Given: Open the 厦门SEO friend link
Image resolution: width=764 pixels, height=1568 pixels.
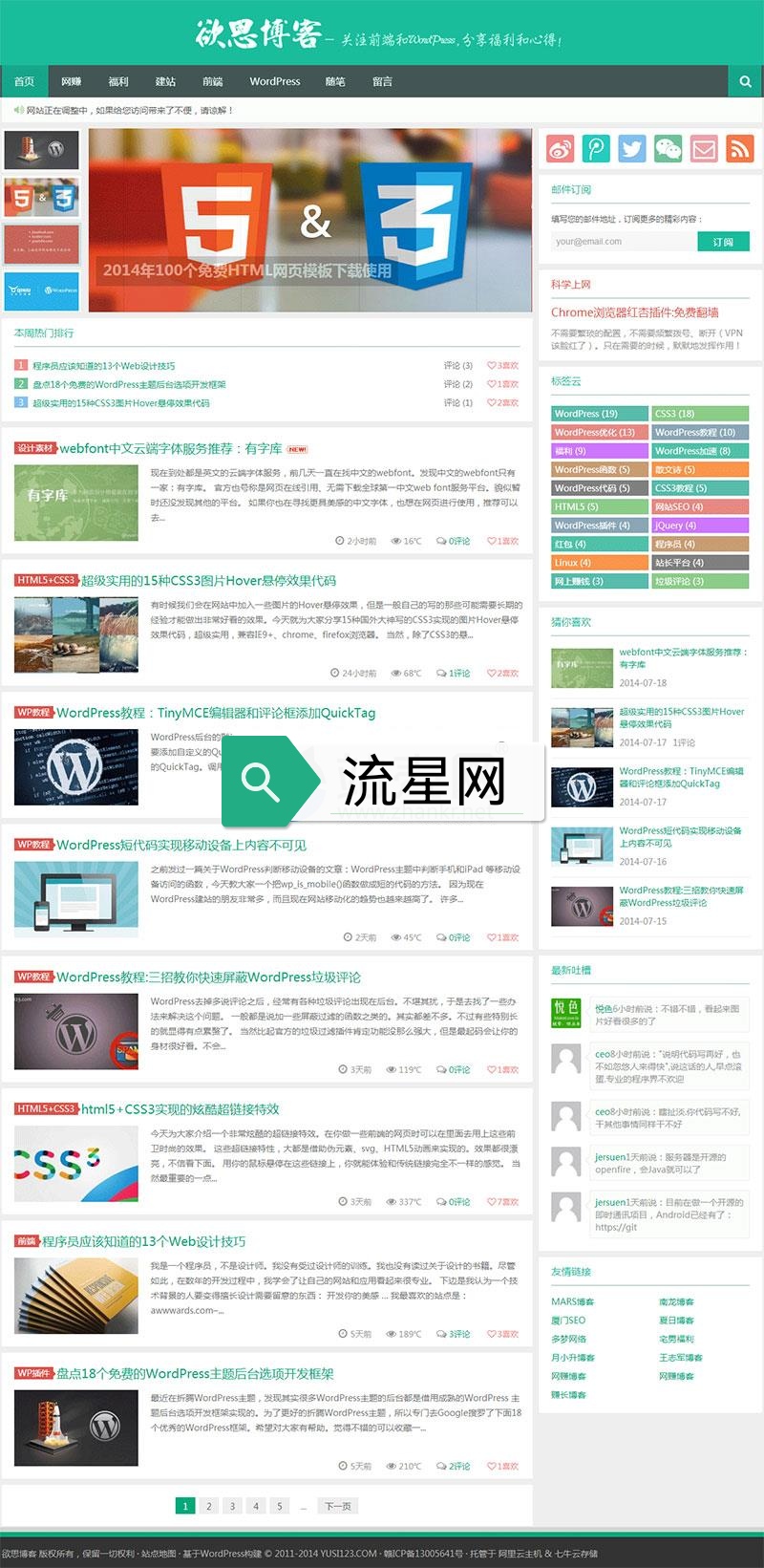Looking at the screenshot, I should pos(568,1320).
